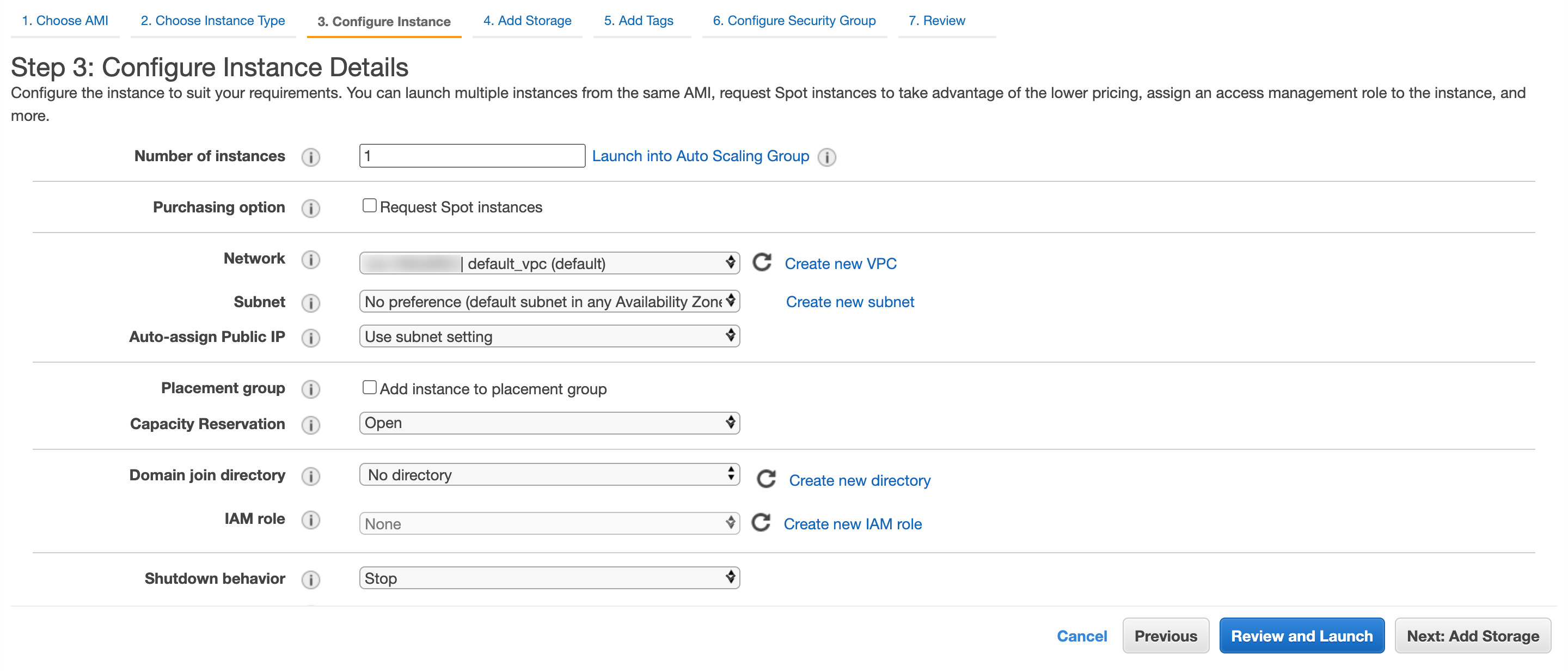Click info icon next to Auto Scaling Group link
Image resolution: width=1568 pixels, height=672 pixels.
tap(826, 157)
